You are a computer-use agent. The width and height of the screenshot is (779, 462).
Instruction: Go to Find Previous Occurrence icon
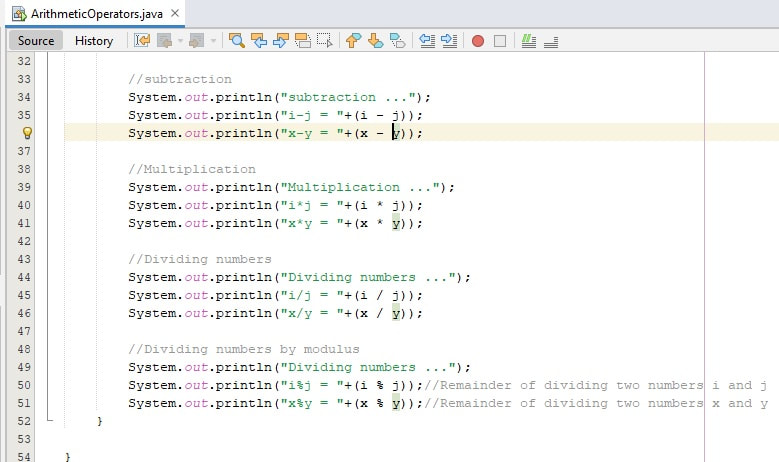point(259,41)
